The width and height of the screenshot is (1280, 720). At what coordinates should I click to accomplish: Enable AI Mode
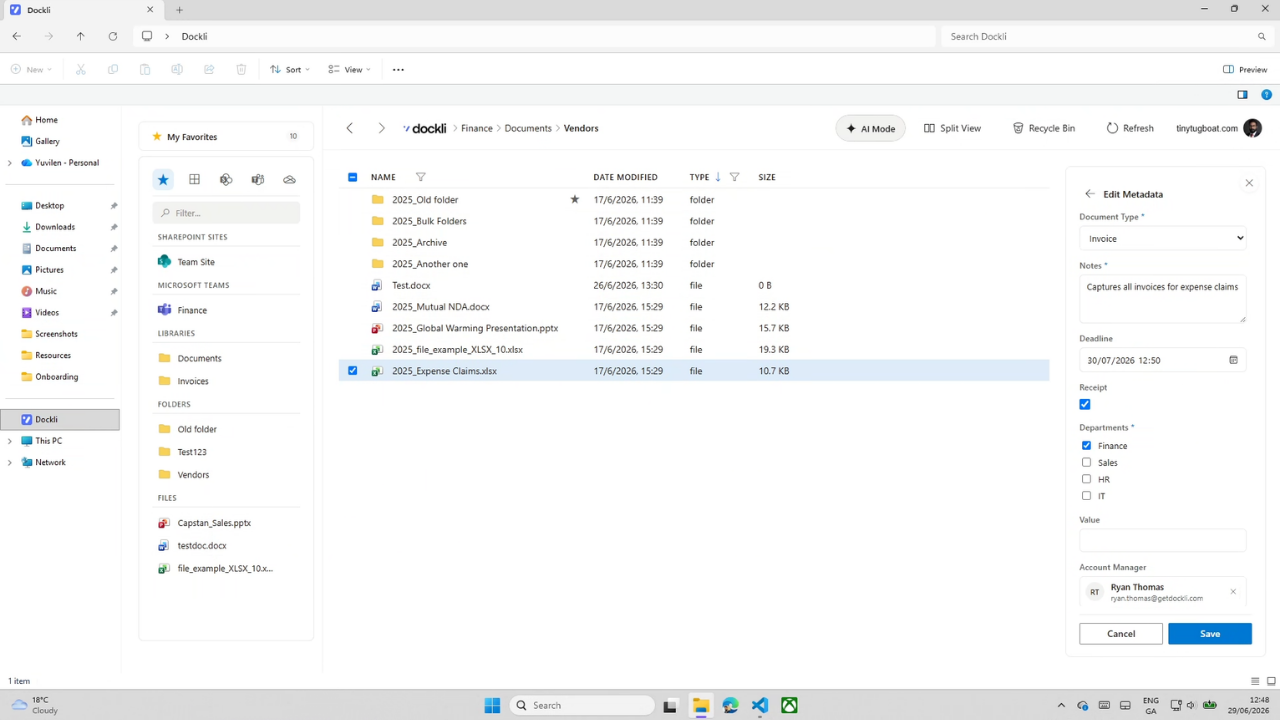tap(871, 128)
